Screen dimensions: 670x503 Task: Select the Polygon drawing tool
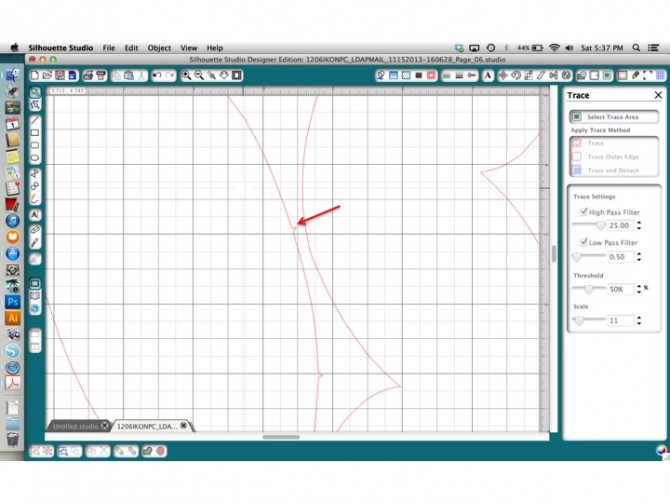tap(35, 173)
